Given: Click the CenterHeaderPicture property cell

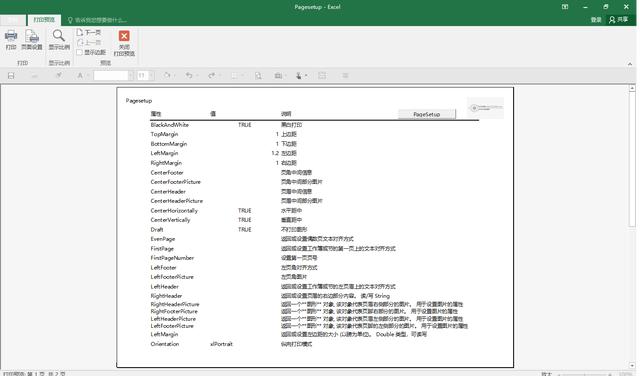Looking at the screenshot, I should coord(176,201).
